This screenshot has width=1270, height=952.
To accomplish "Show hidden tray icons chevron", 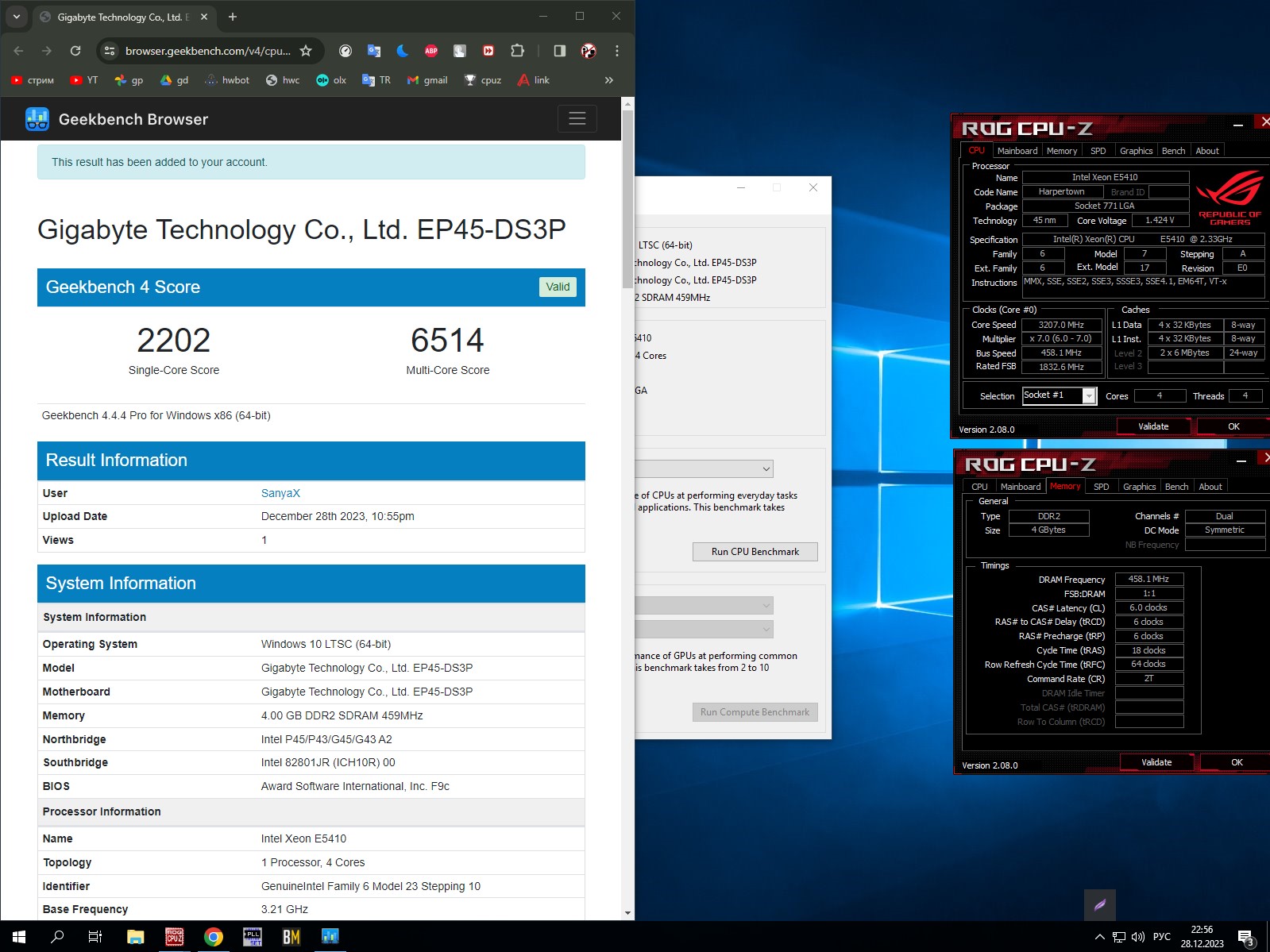I will pyautogui.click(x=1100, y=937).
